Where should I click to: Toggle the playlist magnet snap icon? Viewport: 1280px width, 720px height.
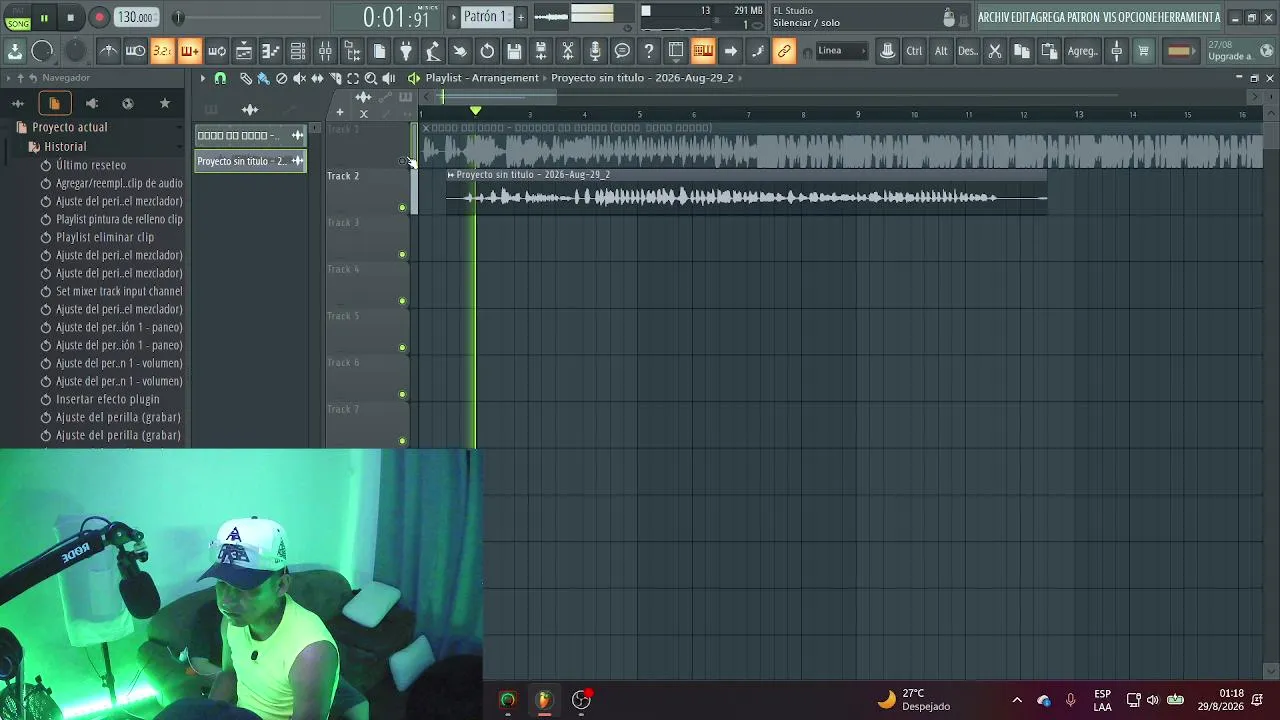click(220, 78)
